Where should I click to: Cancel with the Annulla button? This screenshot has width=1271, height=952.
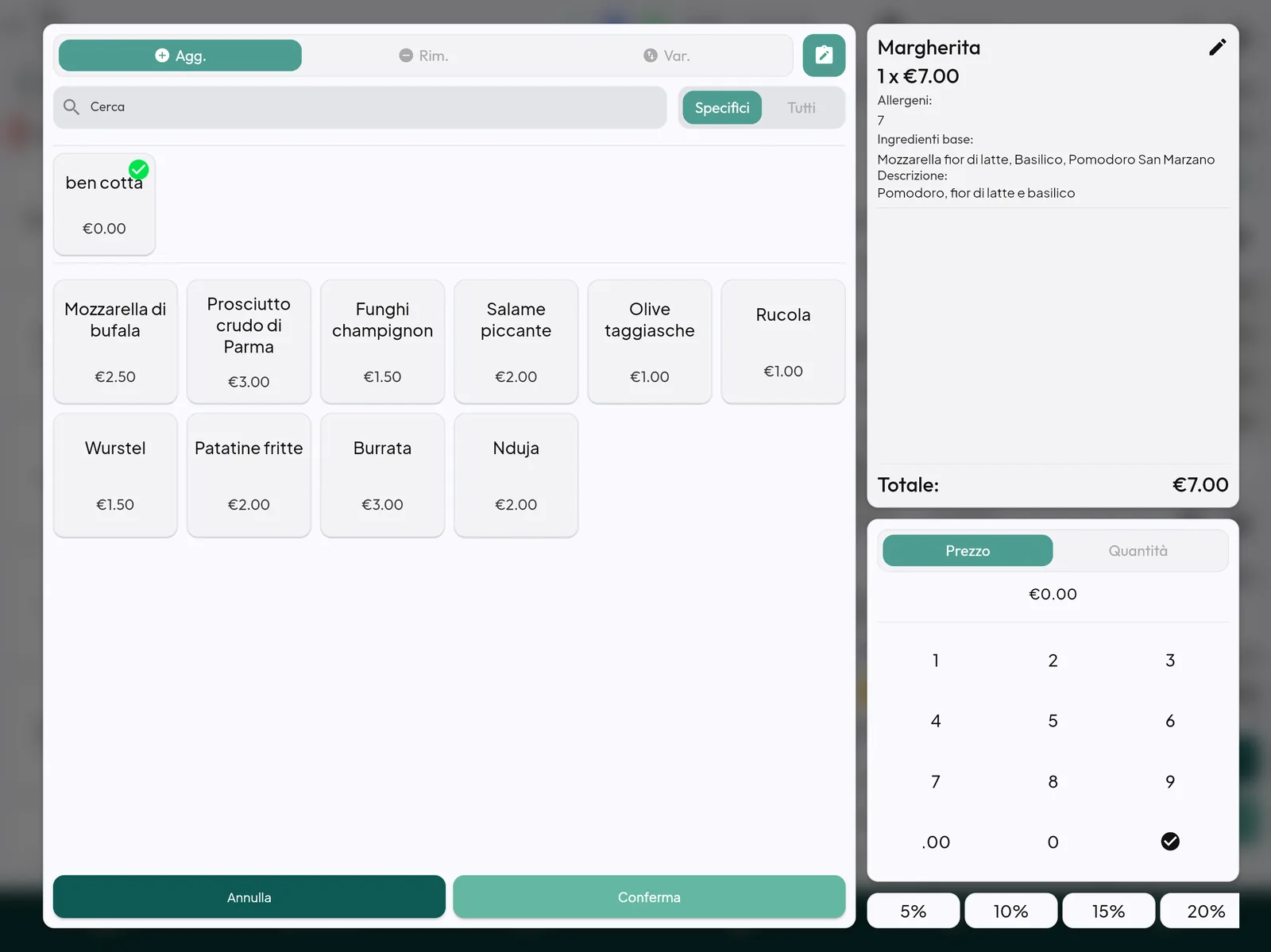249,897
